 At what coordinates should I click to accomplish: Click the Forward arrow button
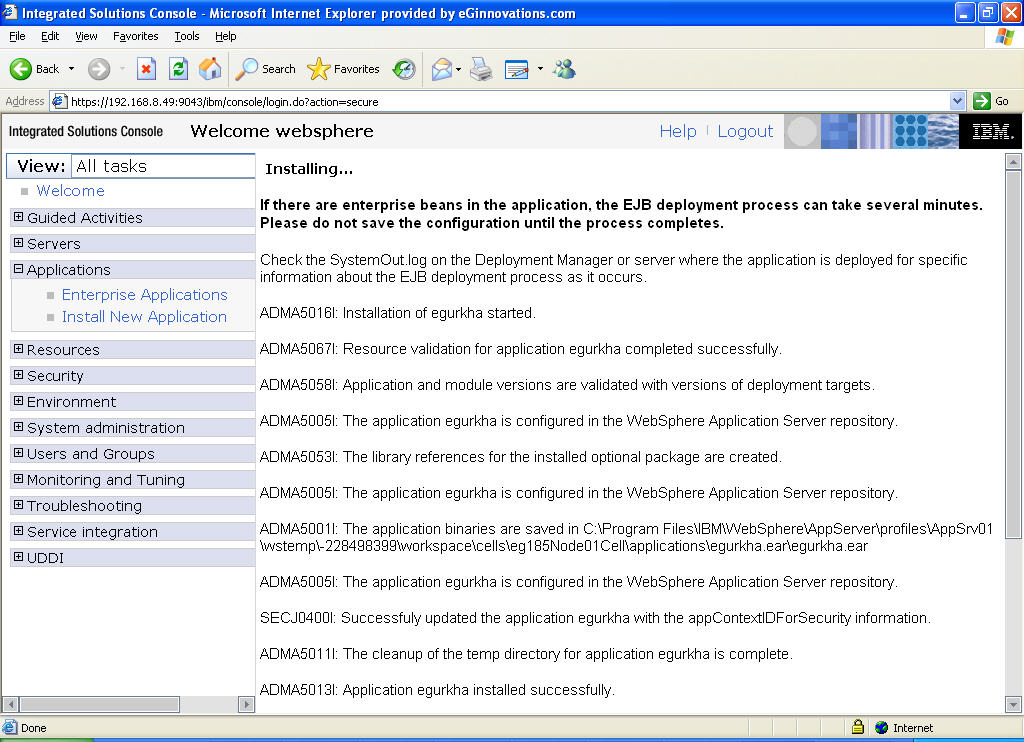[x=99, y=69]
